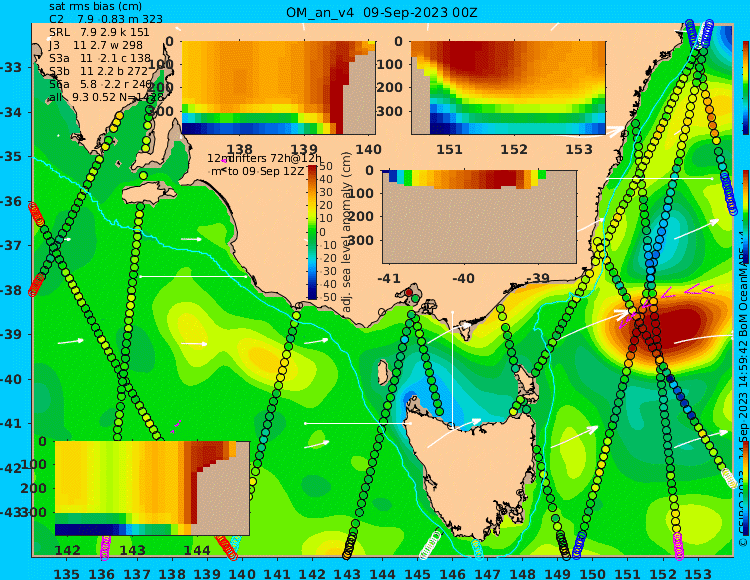Select legend row 'S3a 11 2.1 c 138'

tap(100, 58)
